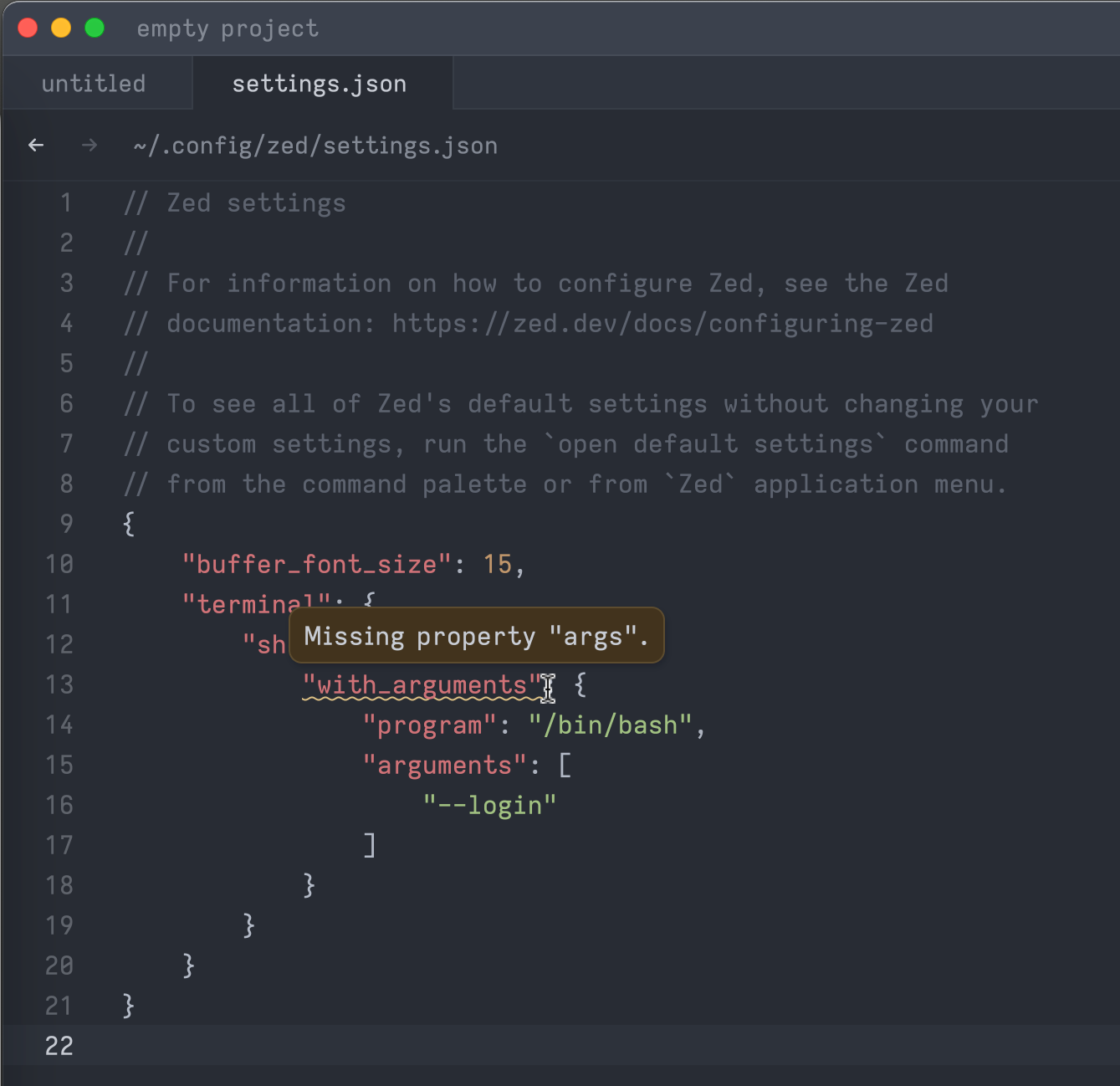Image resolution: width=1120 pixels, height=1086 pixels.
Task: Click line number 22 in the gutter
Action: (x=59, y=1047)
